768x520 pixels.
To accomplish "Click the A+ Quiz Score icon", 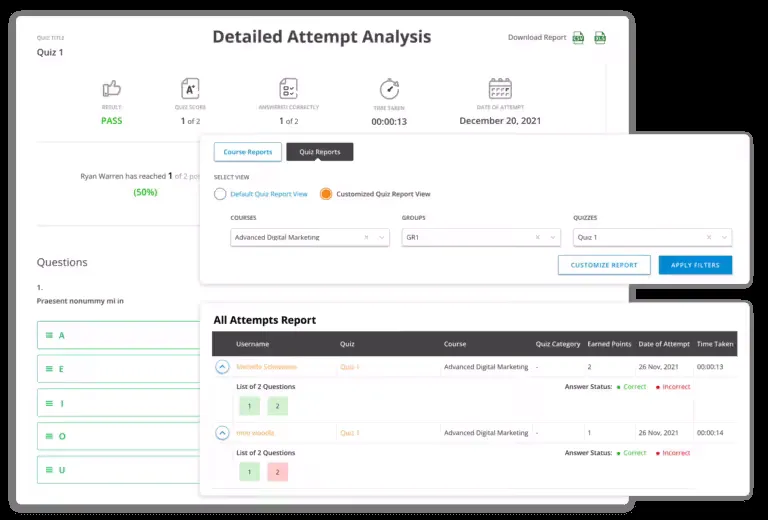I will (190, 89).
